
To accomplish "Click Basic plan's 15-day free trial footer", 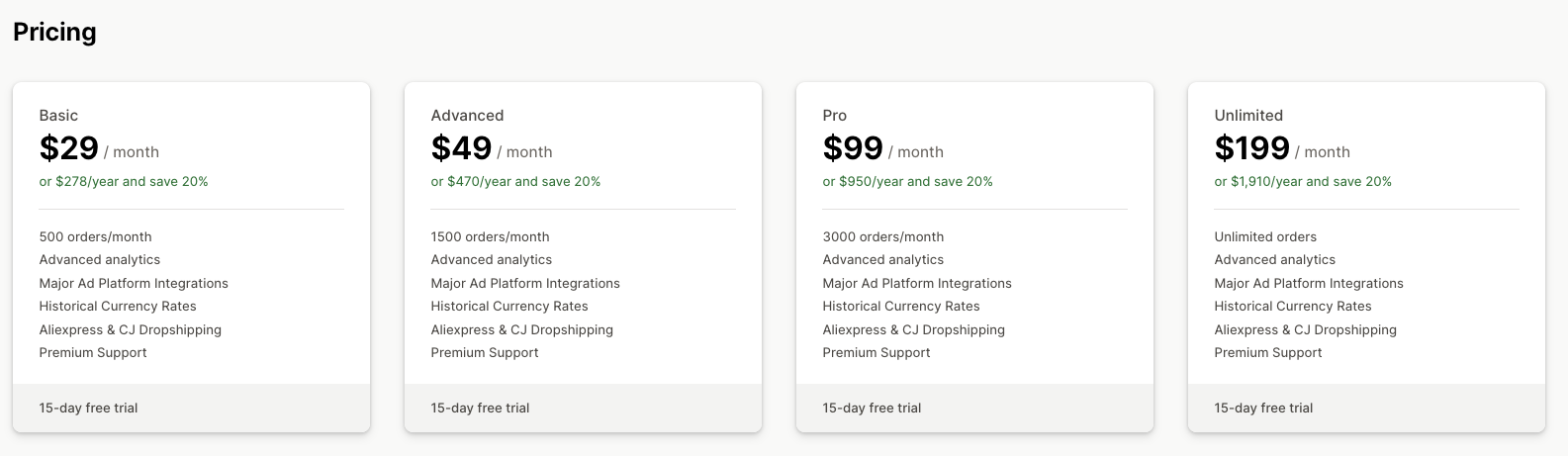I will [x=88, y=409].
